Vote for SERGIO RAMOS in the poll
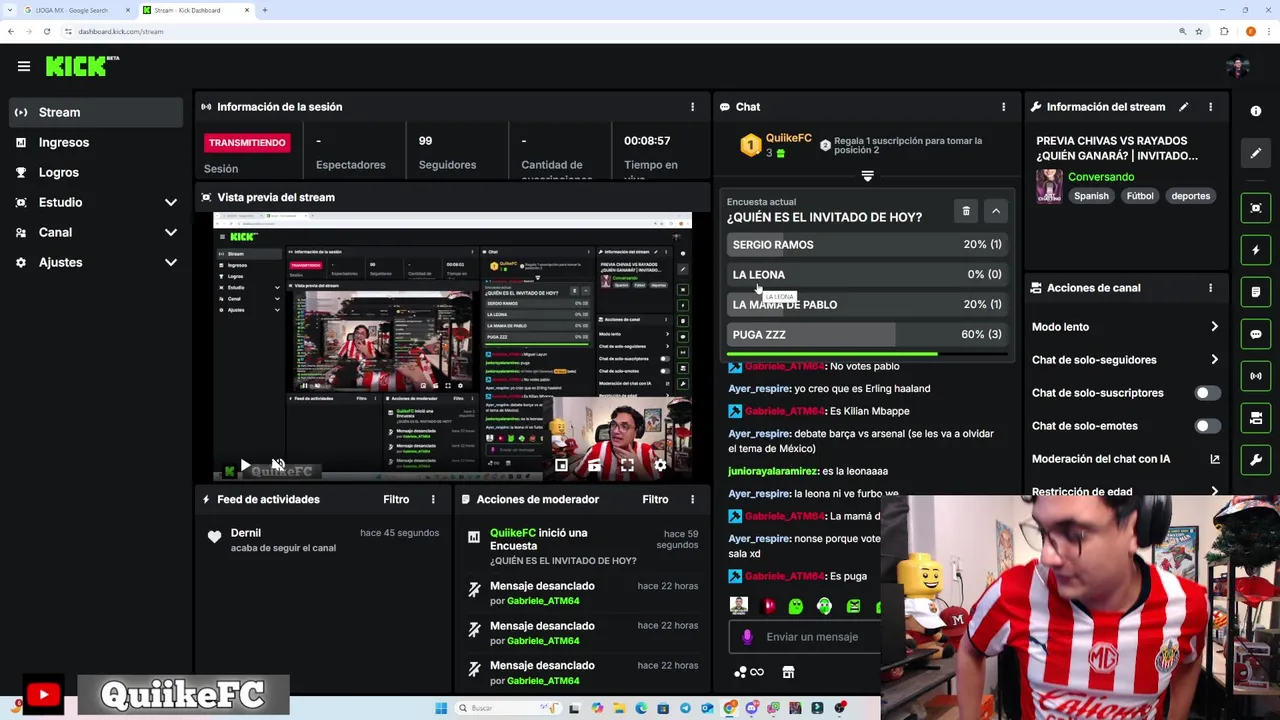1280x720 pixels. 867,244
